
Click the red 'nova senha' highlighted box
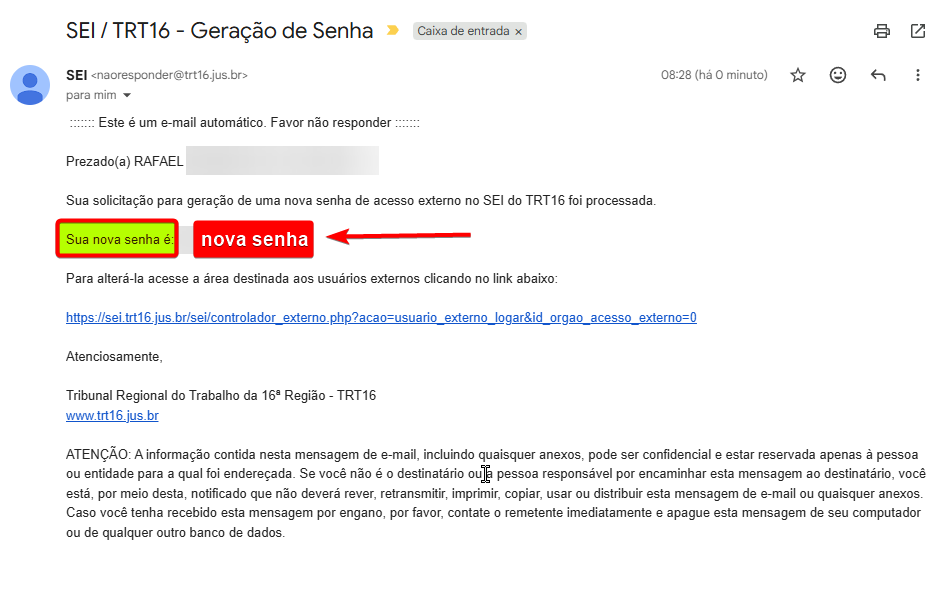point(253,239)
